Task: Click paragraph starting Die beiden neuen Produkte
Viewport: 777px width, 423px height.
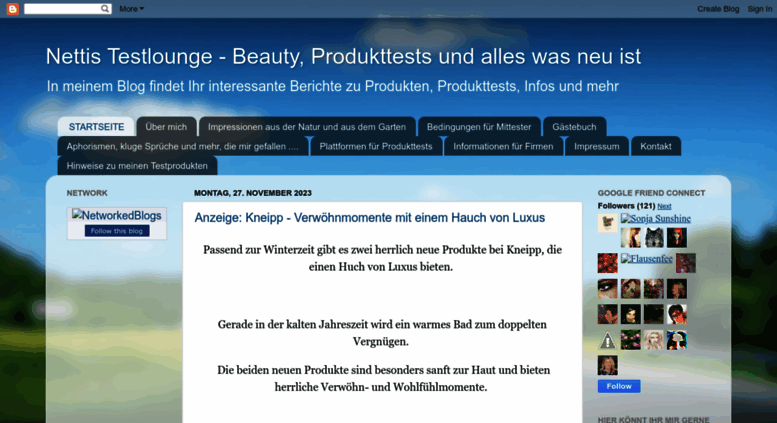Action: pyautogui.click(x=383, y=378)
